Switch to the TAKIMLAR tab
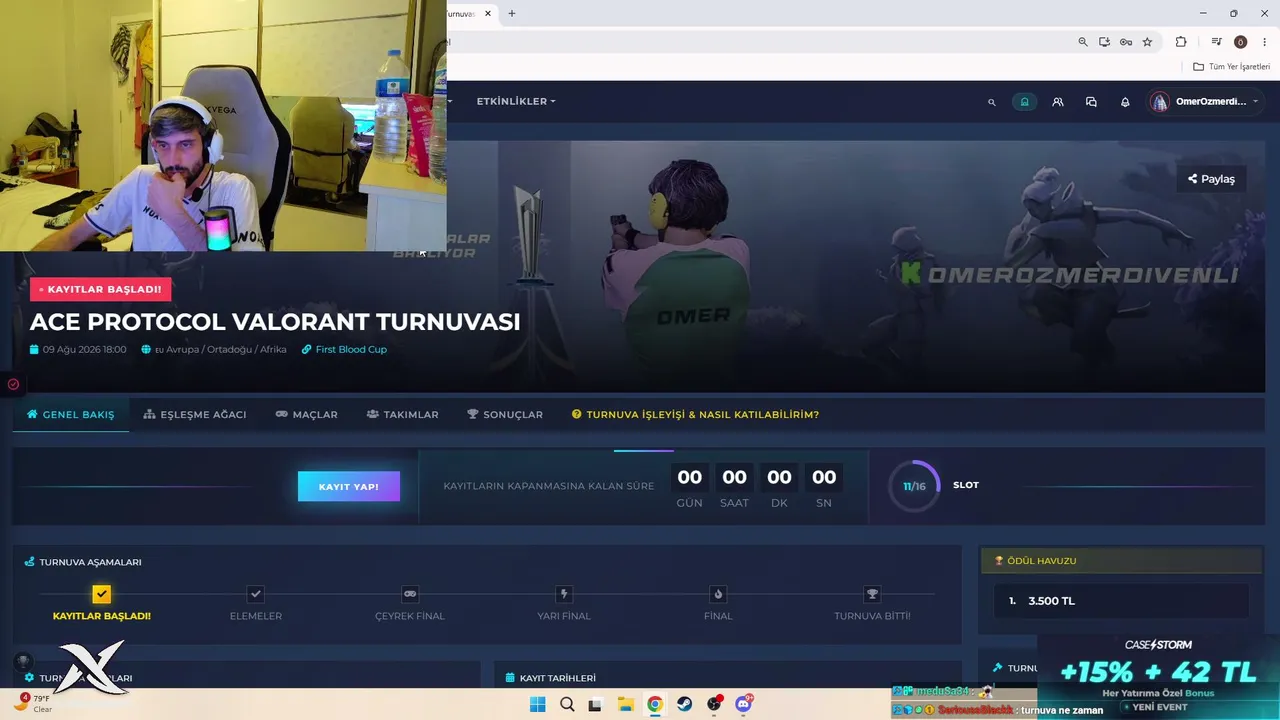This screenshot has height=720, width=1280. click(403, 414)
